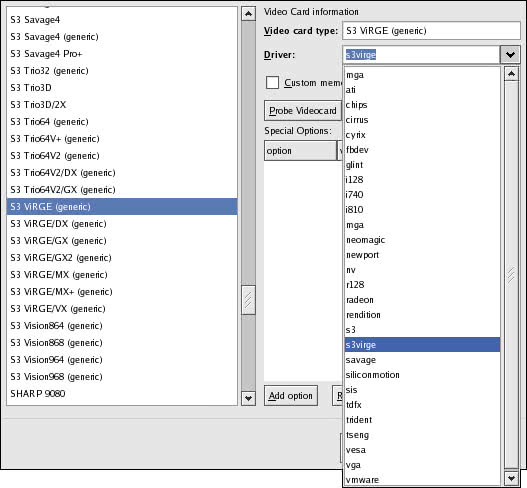Click the Video card type input field
Viewport: 527px width, 488px height.
431,31
